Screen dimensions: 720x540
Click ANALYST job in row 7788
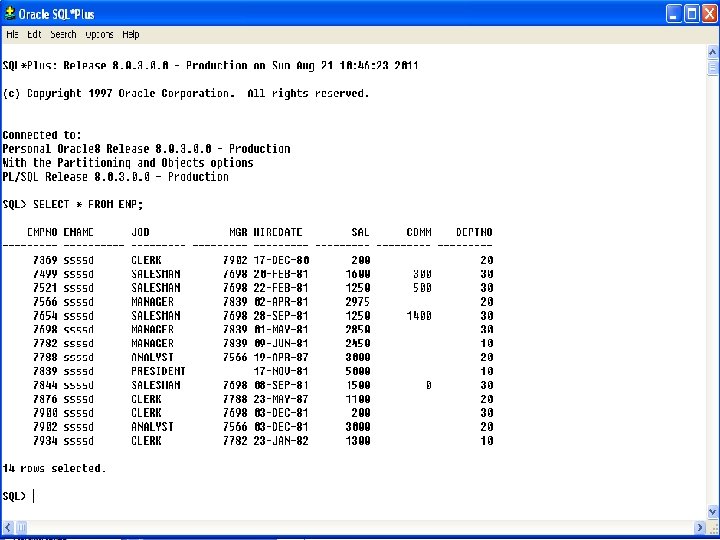152,357
